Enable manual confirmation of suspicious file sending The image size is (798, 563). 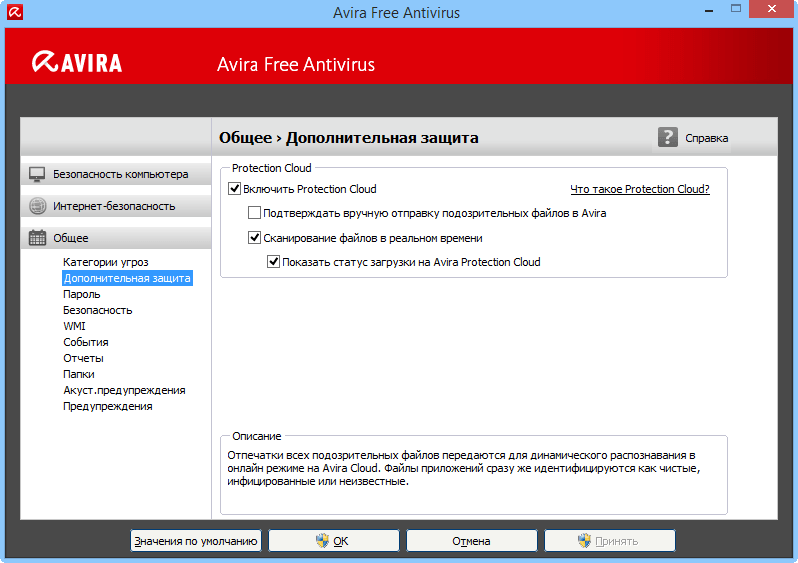254,213
